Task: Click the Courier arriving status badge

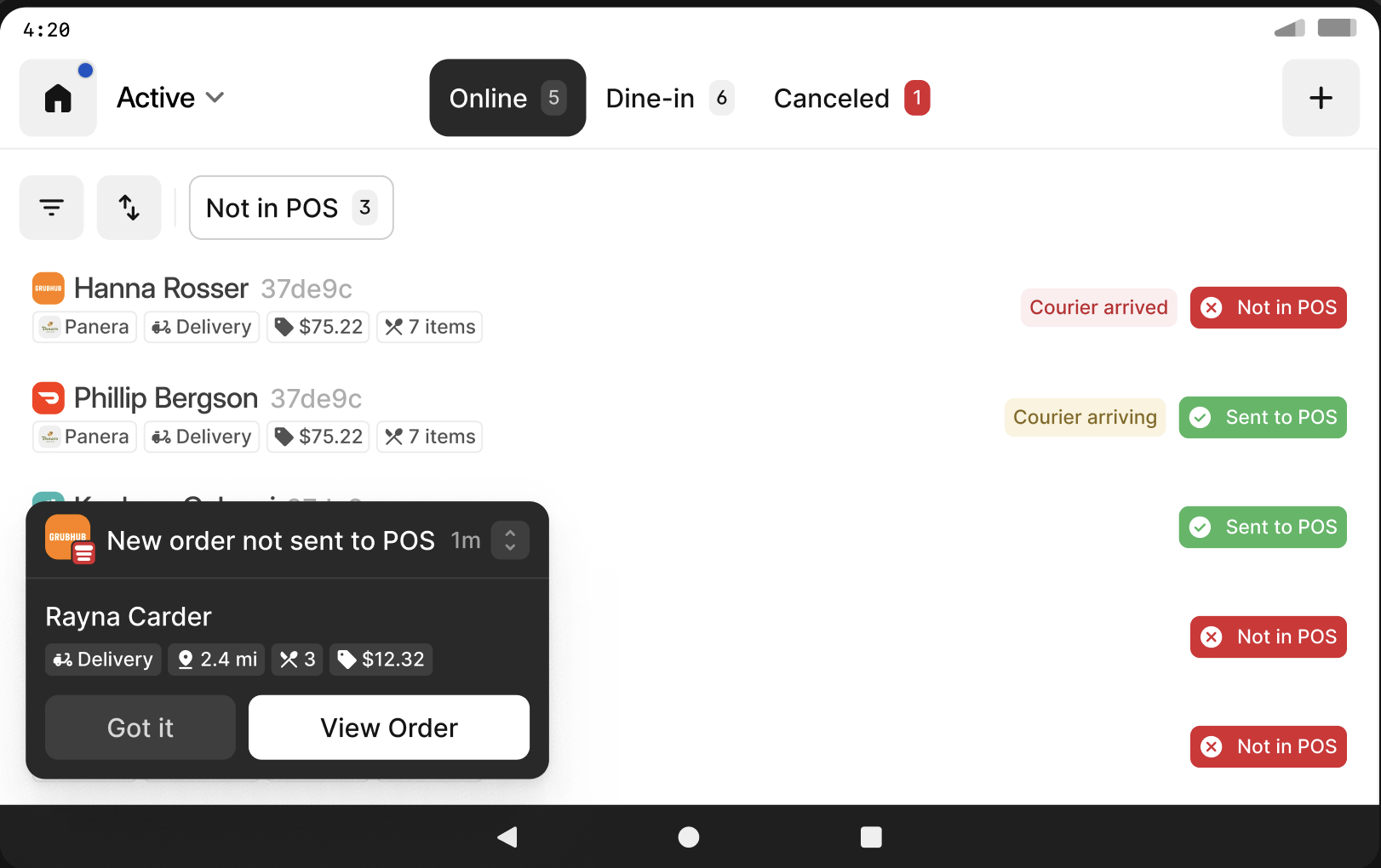Action: [1085, 417]
